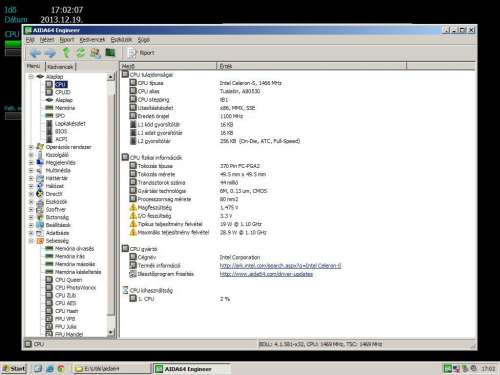Expand the DirectX node
The image size is (500, 375).
[x=31, y=194]
